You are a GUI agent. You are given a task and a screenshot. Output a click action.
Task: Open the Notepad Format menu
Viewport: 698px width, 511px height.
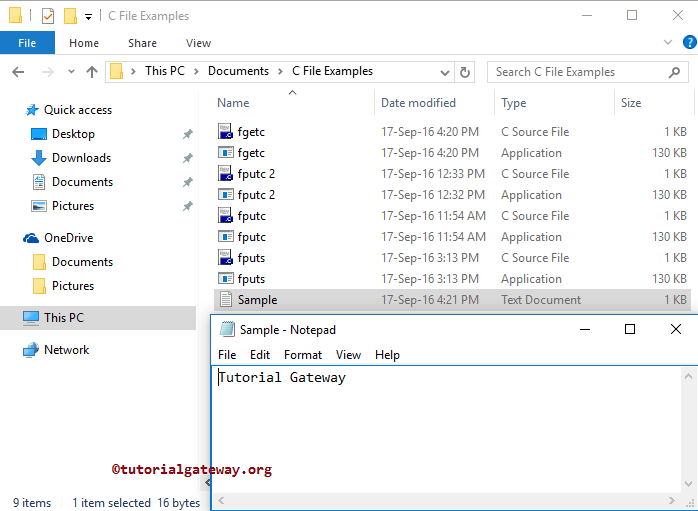[x=303, y=355]
